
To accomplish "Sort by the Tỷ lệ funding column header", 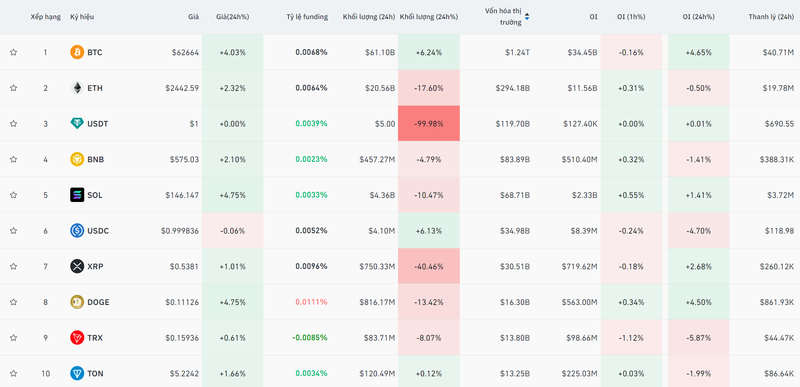I will (307, 17).
